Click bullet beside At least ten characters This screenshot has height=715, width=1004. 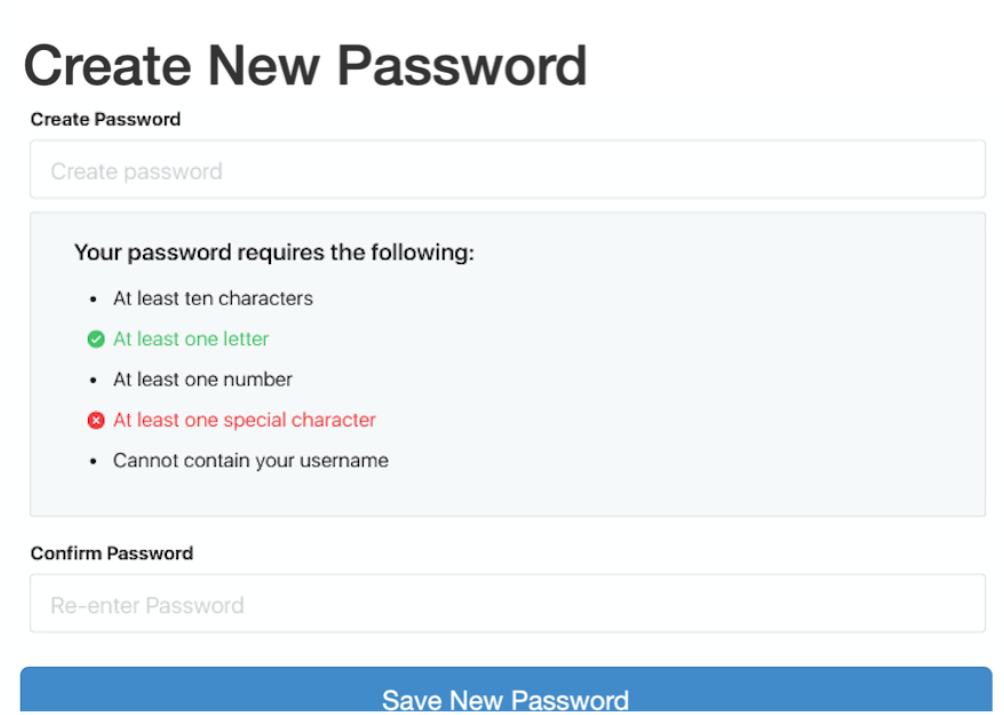tap(93, 299)
